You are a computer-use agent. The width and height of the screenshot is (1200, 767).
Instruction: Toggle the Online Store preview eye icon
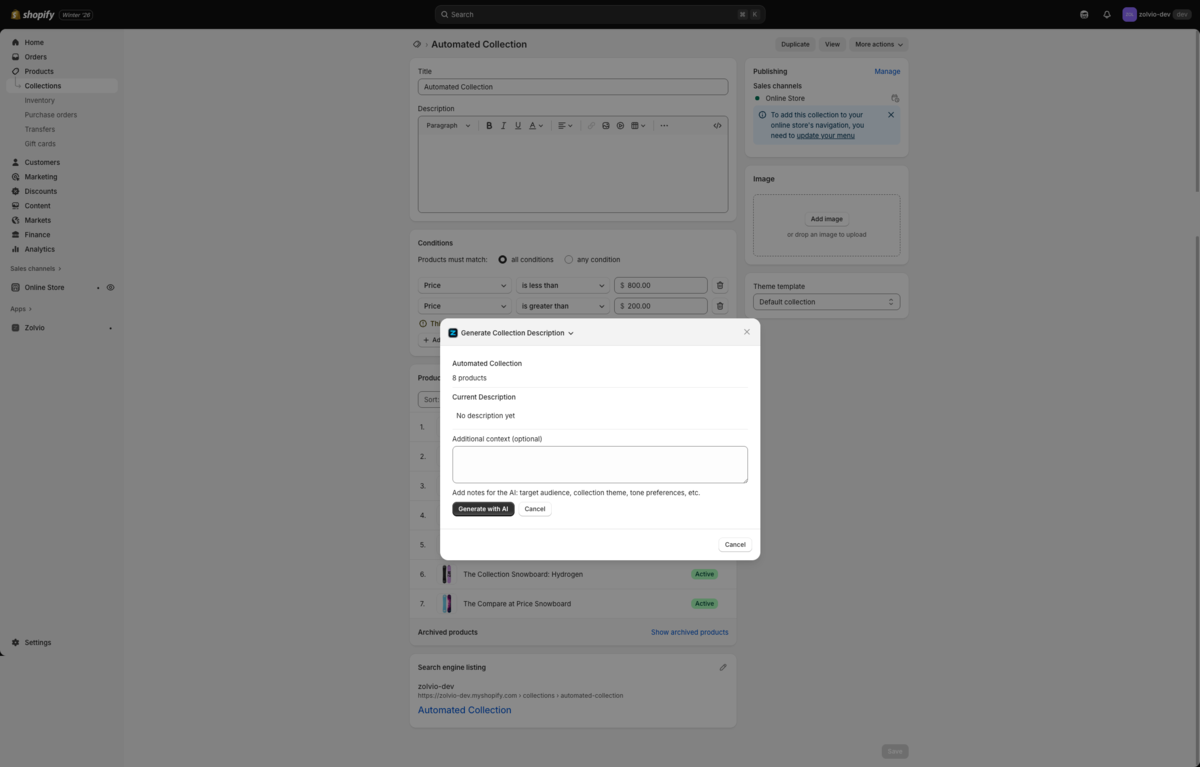click(110, 287)
